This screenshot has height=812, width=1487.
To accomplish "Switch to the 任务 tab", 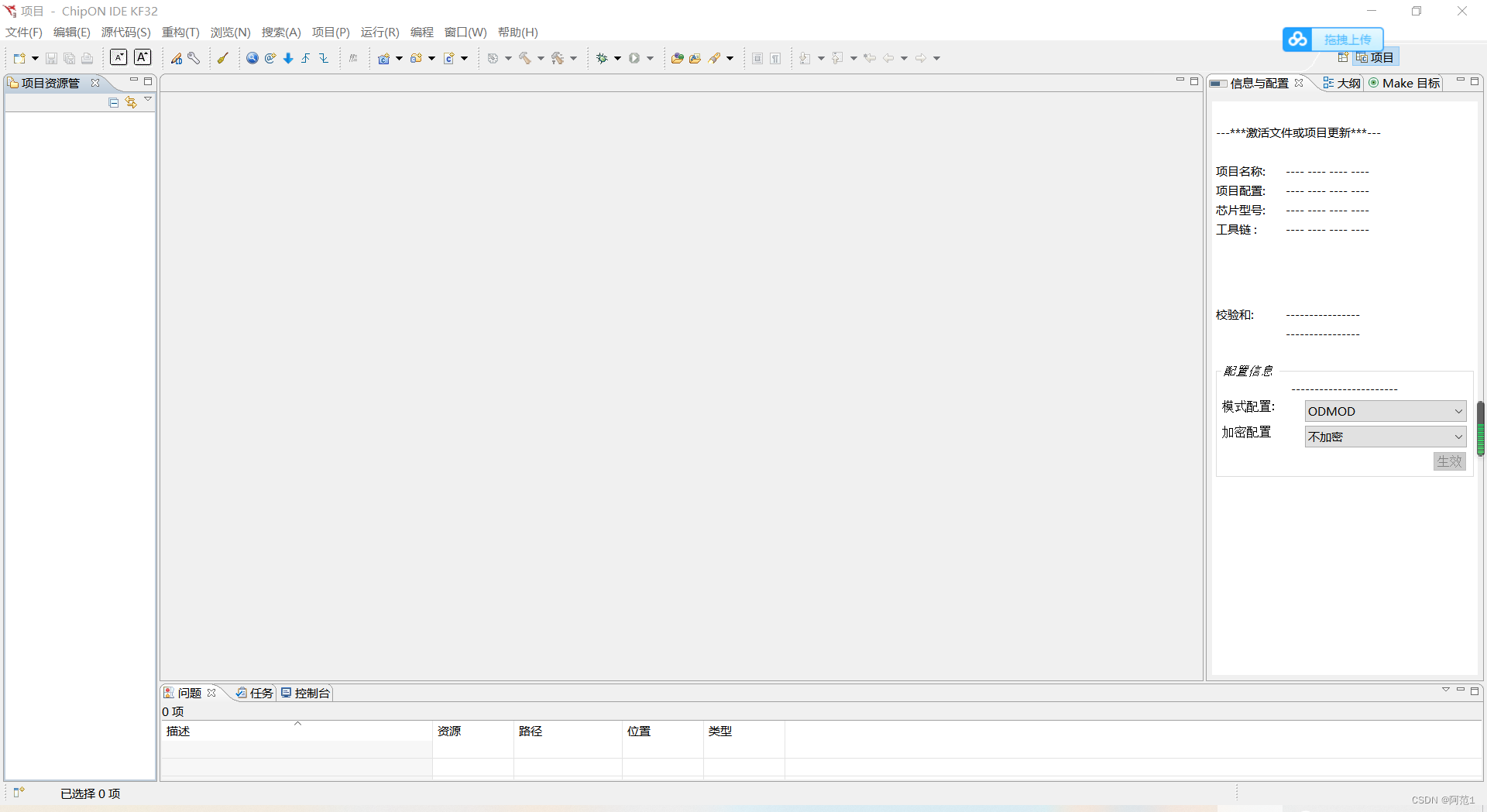I will pyautogui.click(x=255, y=693).
